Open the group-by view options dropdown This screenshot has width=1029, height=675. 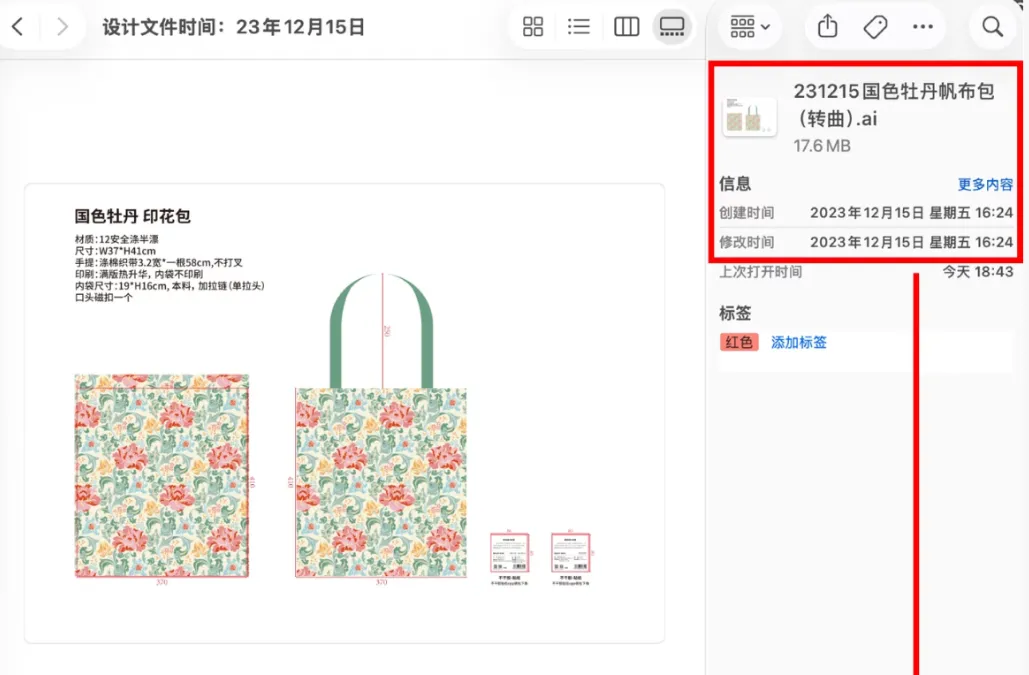click(x=750, y=27)
